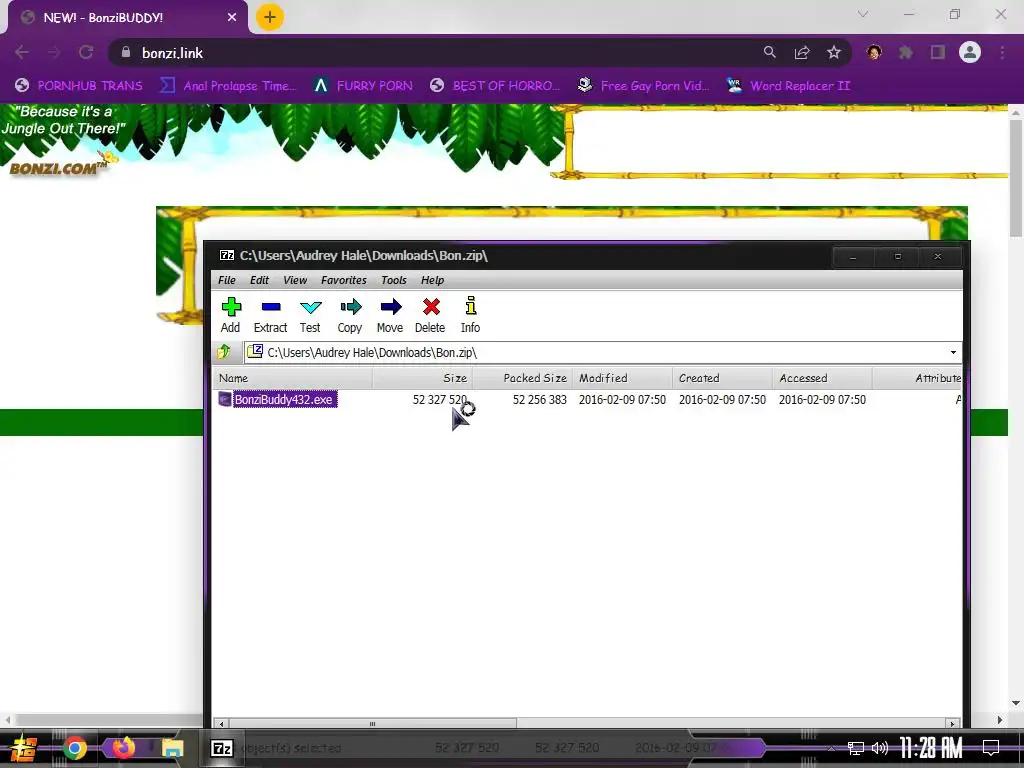The image size is (1024, 768).
Task: Open a new Chrome tab
Action: click(269, 17)
